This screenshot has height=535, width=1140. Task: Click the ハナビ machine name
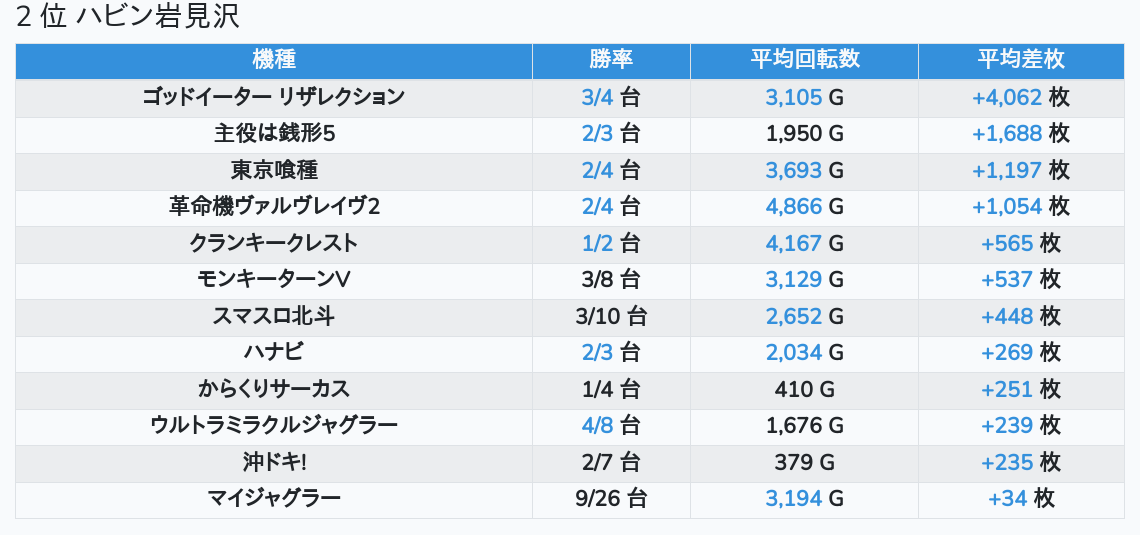click(274, 353)
